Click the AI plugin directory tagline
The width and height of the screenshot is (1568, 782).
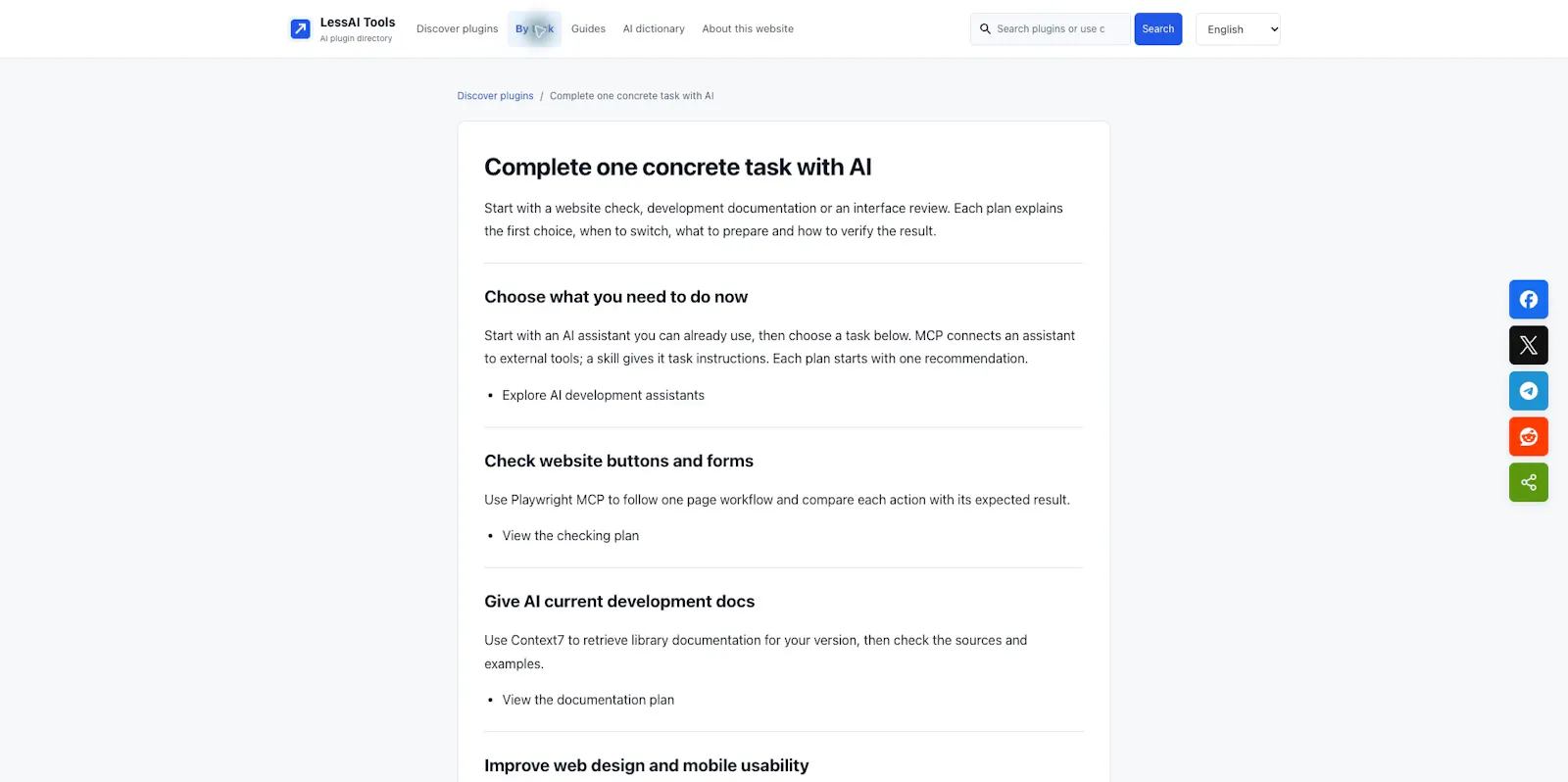(x=356, y=39)
